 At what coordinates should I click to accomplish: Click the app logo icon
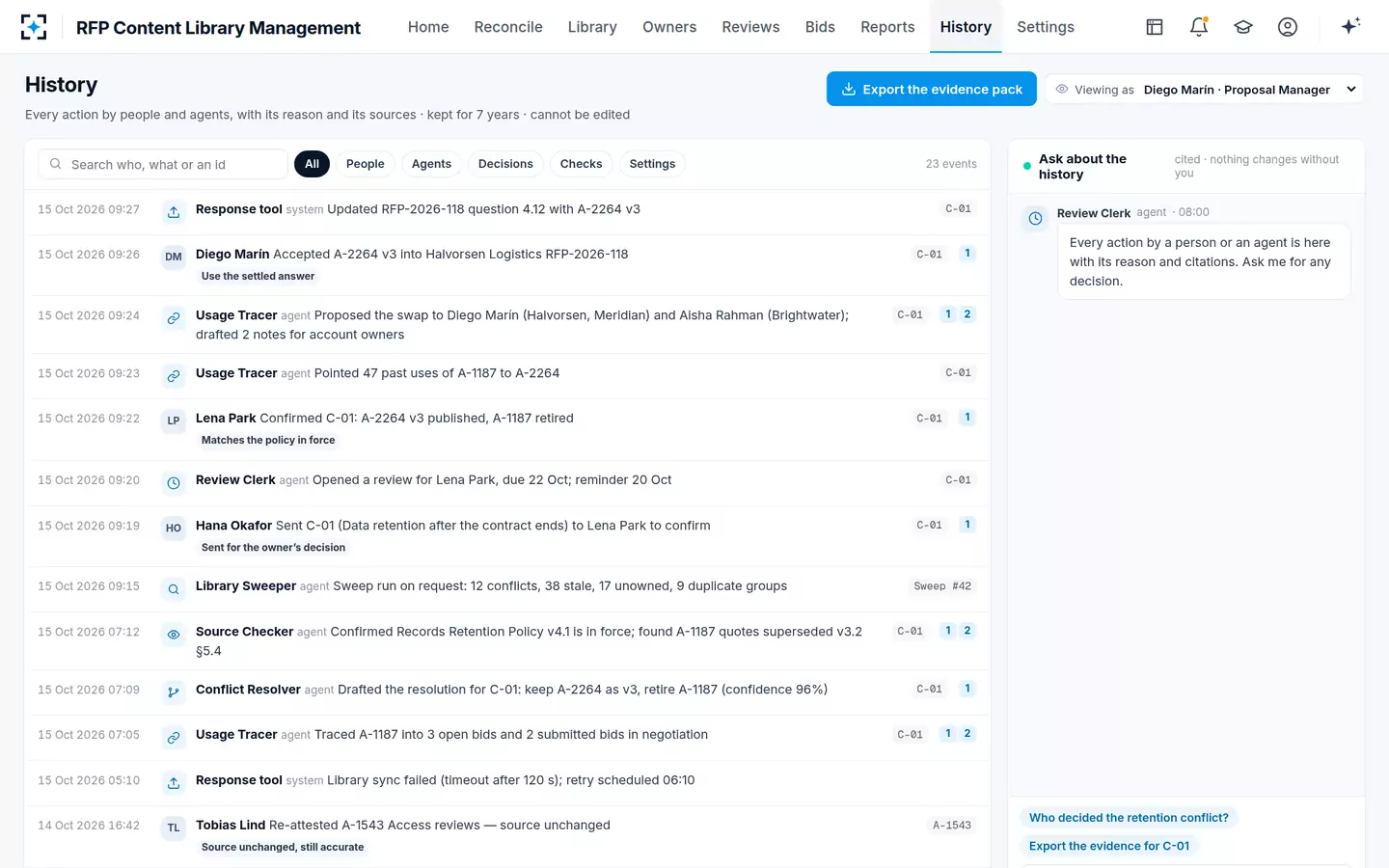tap(34, 27)
